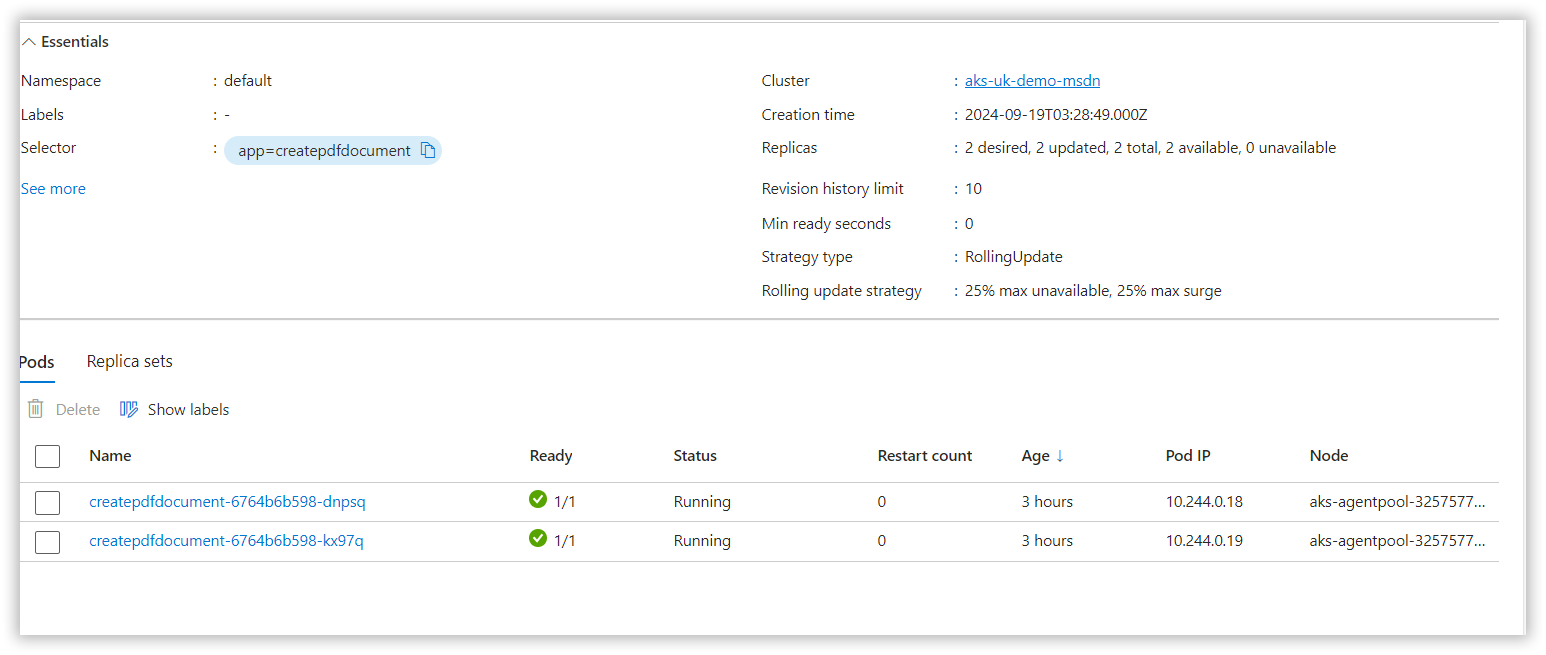
Task: Collapse the Essentials section
Action: click(x=29, y=42)
